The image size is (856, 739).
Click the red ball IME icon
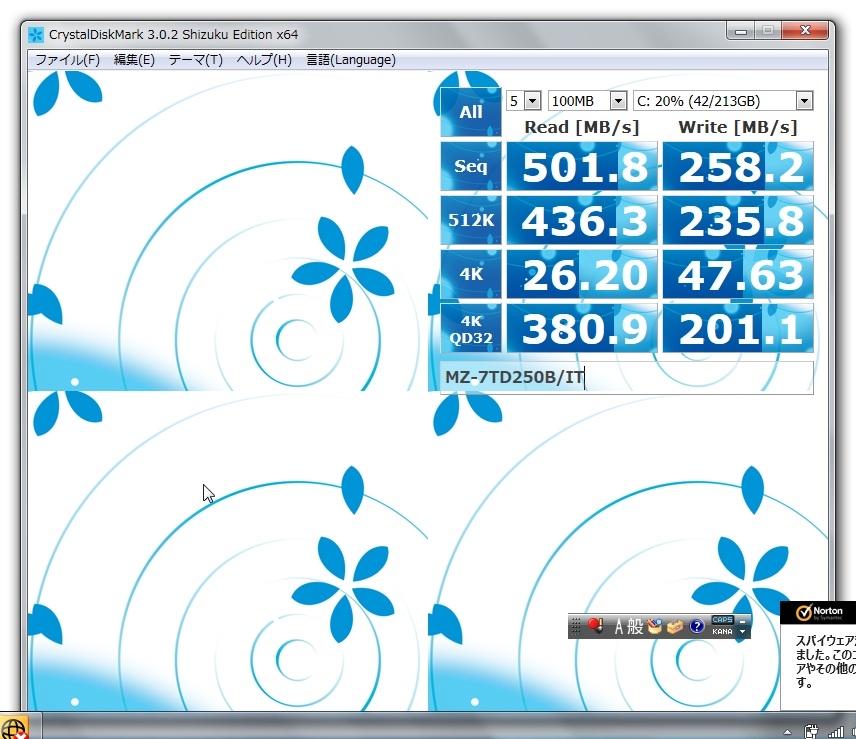click(x=595, y=625)
